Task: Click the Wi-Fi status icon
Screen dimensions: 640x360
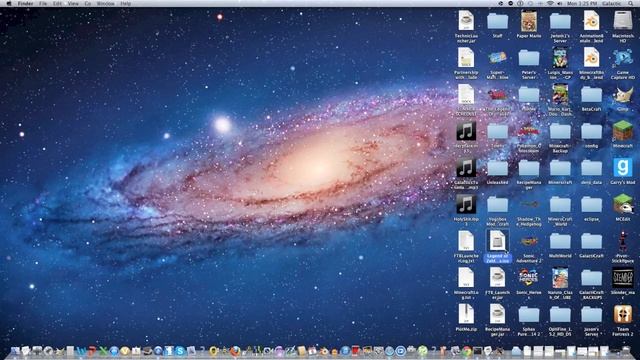Action: 550,3
